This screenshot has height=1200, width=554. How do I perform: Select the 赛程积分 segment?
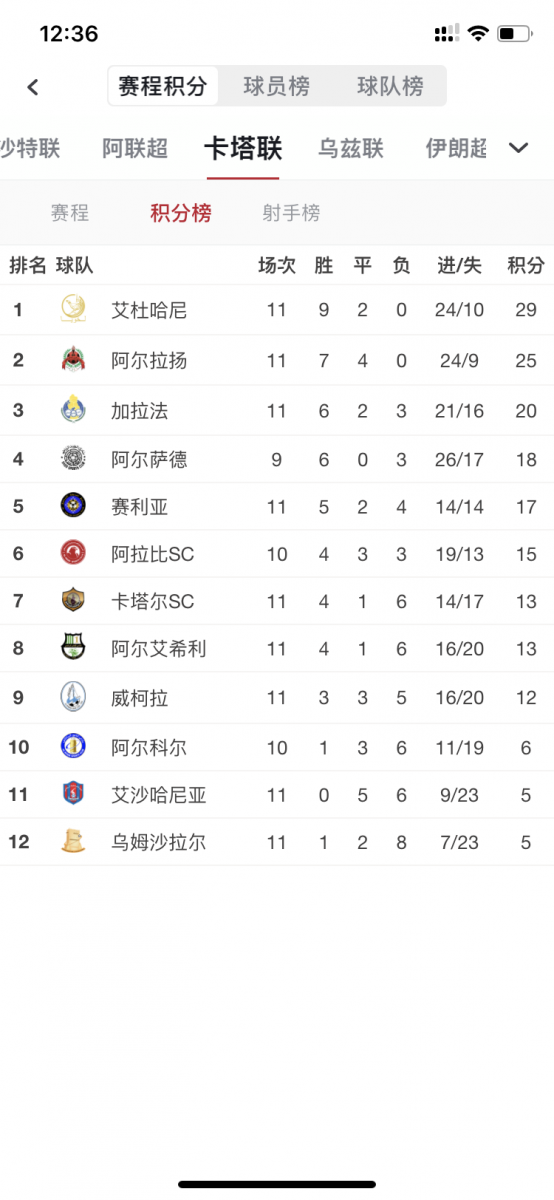coord(163,86)
